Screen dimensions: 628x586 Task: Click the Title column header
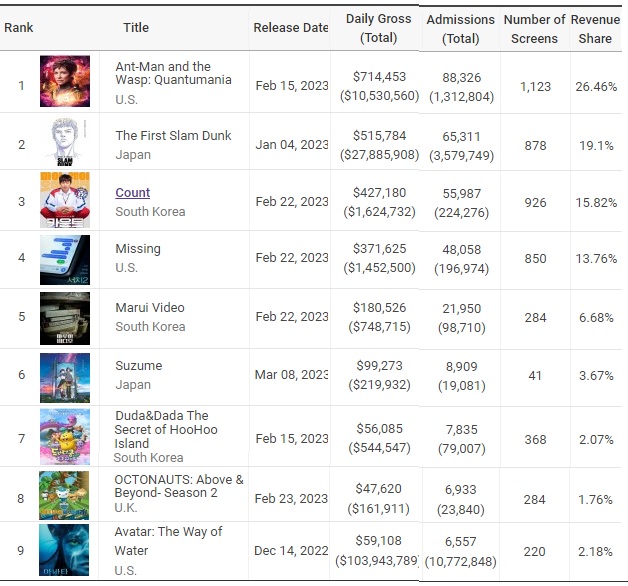[136, 28]
